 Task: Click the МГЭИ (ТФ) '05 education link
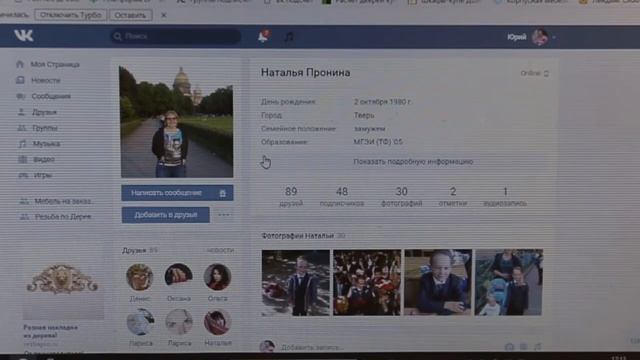click(378, 142)
